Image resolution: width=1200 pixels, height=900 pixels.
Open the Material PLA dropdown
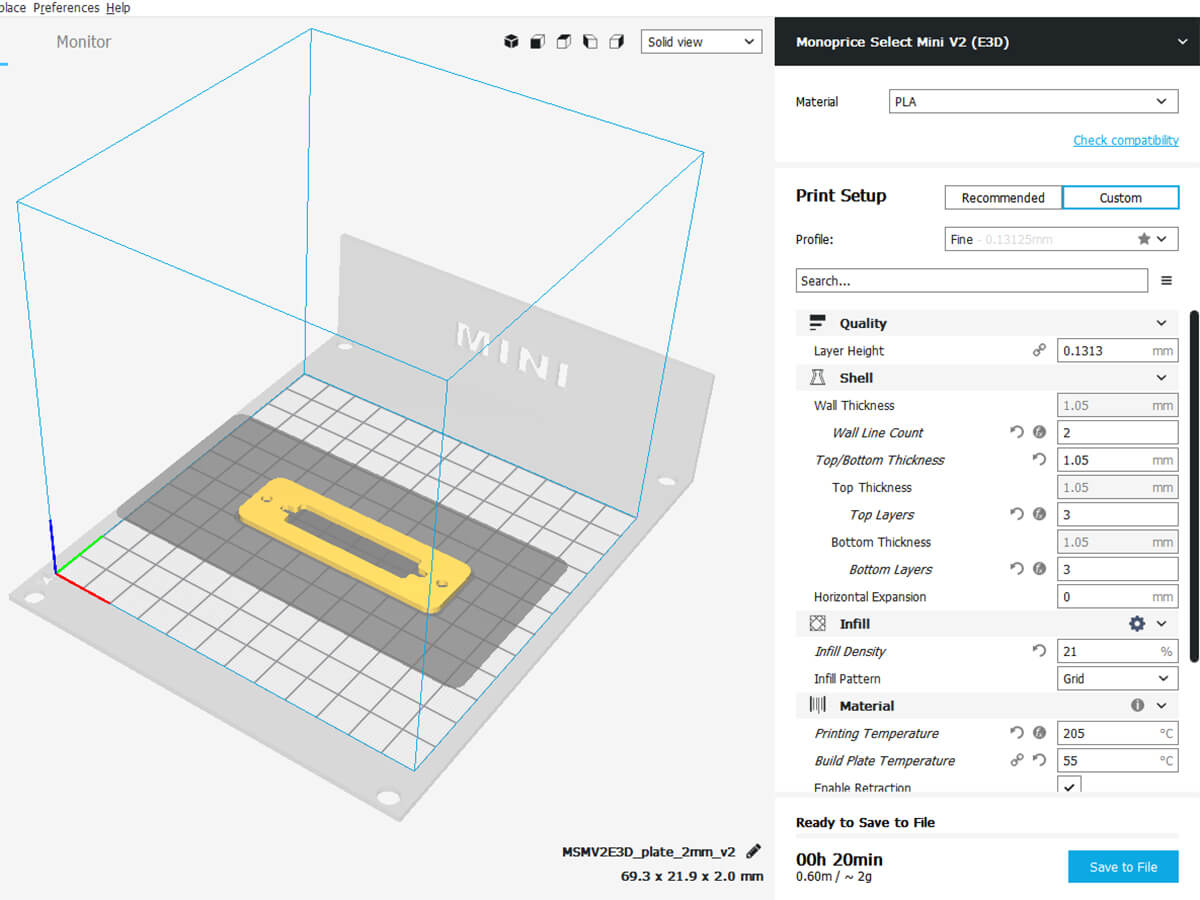1033,102
